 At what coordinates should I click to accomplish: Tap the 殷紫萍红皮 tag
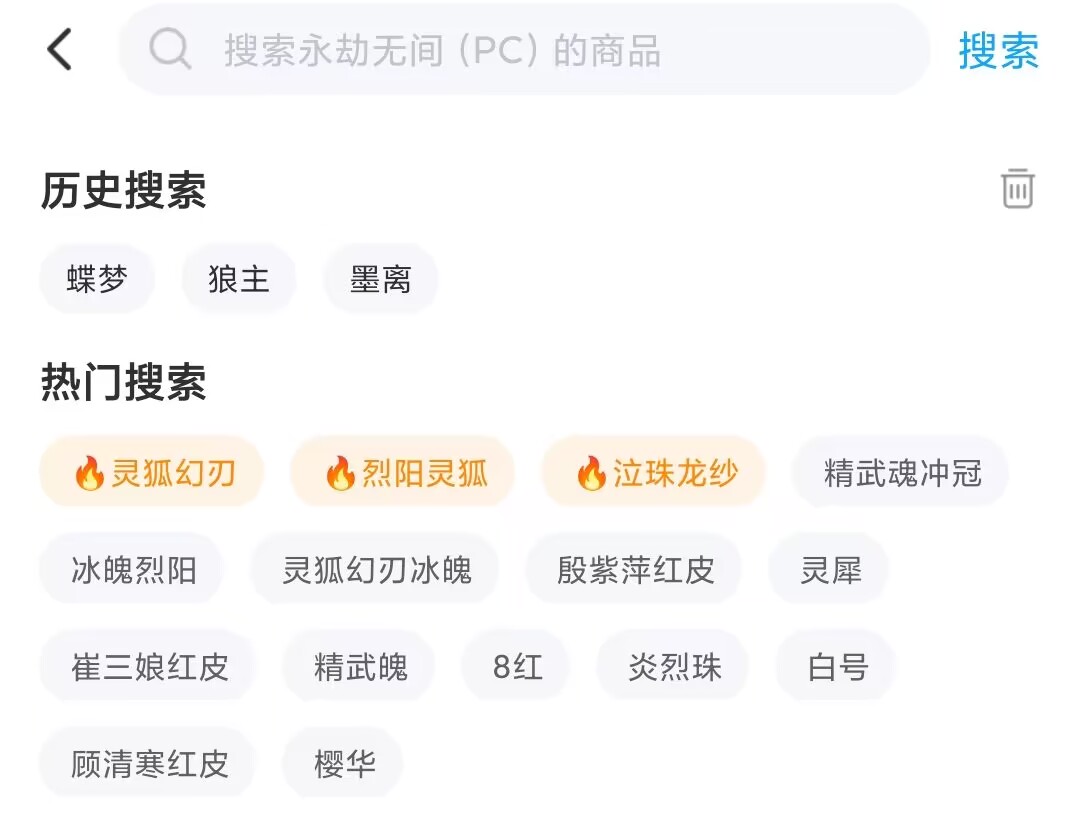click(x=635, y=570)
